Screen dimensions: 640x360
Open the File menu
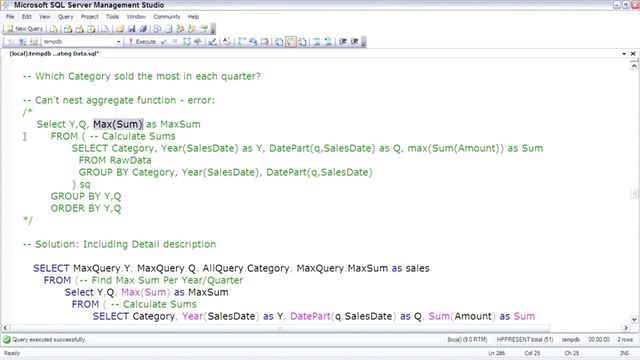click(10, 17)
